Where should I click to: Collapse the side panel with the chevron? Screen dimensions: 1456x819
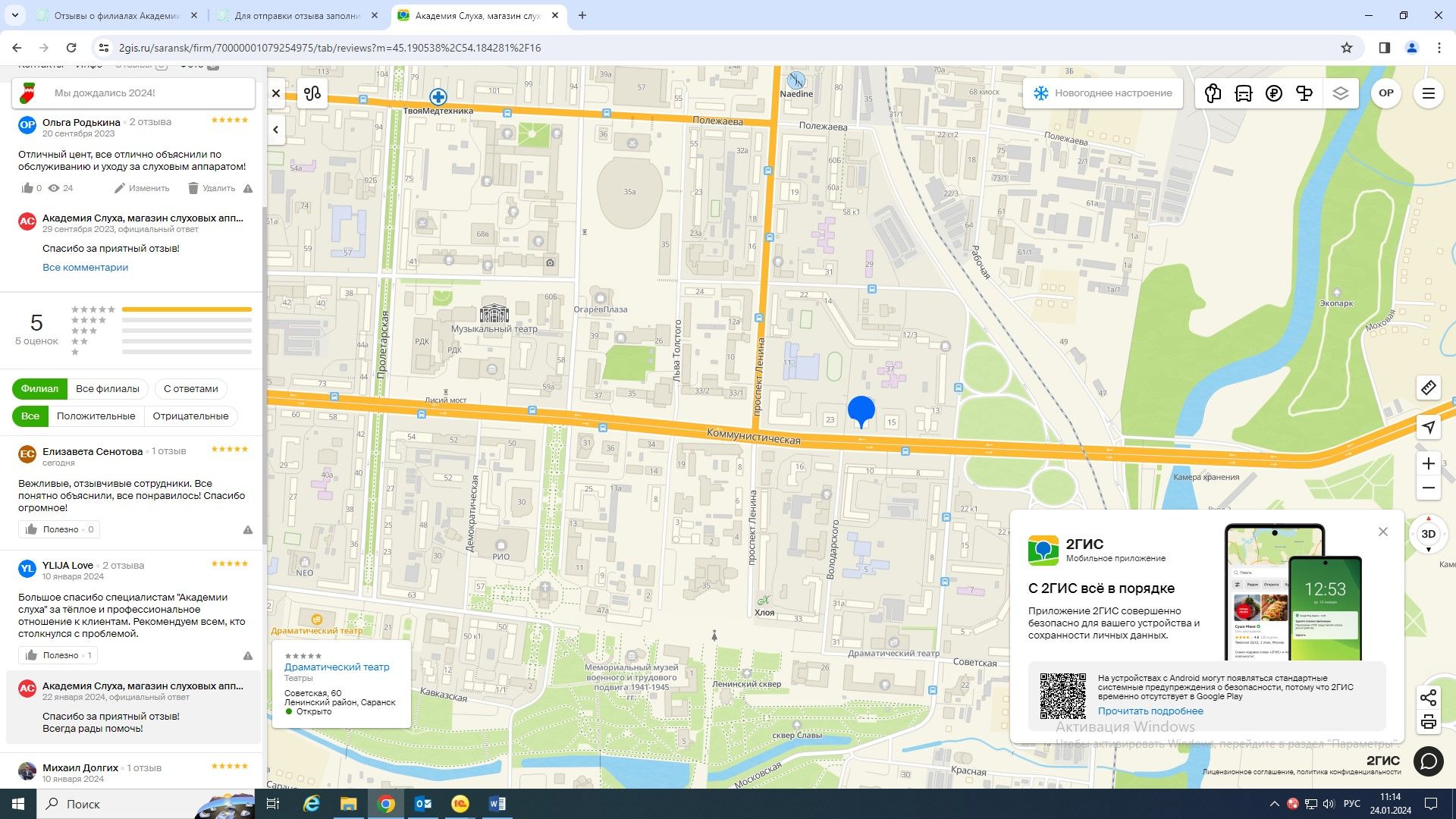pos(276,130)
